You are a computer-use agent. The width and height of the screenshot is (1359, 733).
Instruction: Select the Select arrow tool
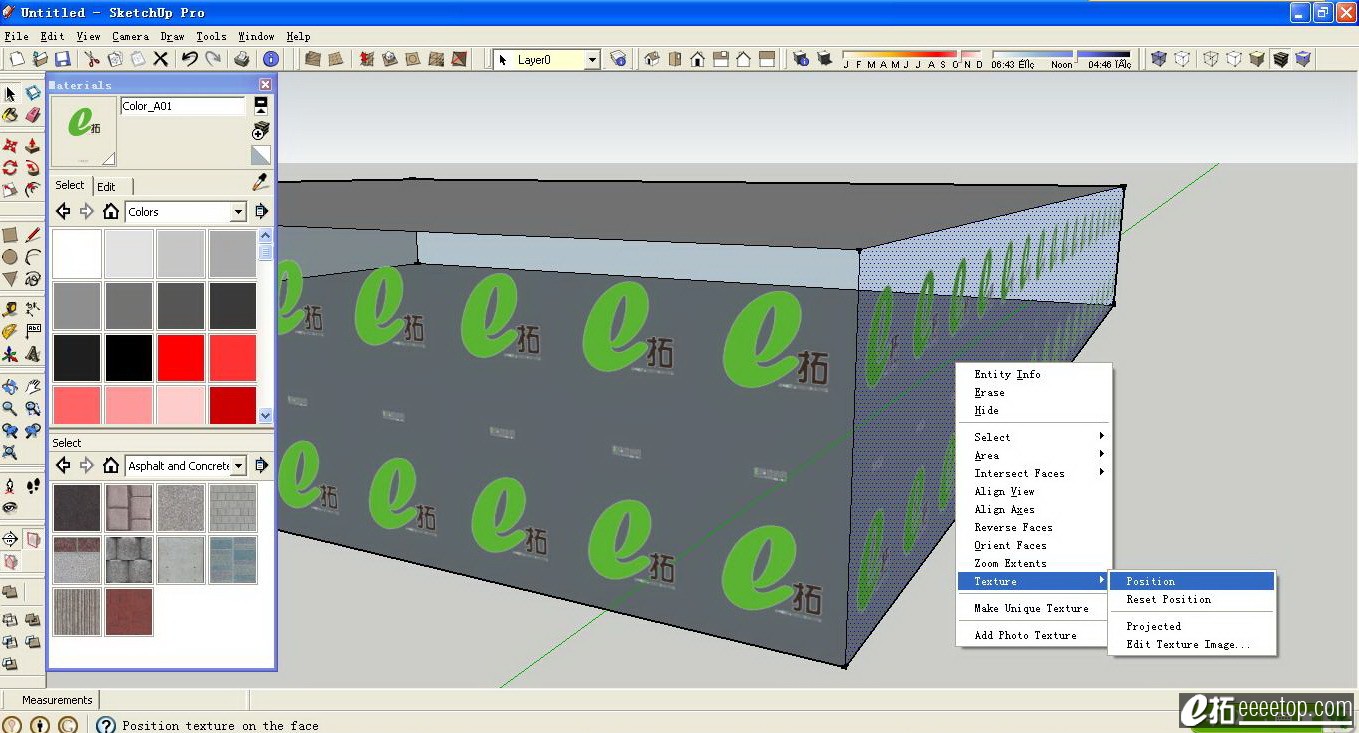10,94
